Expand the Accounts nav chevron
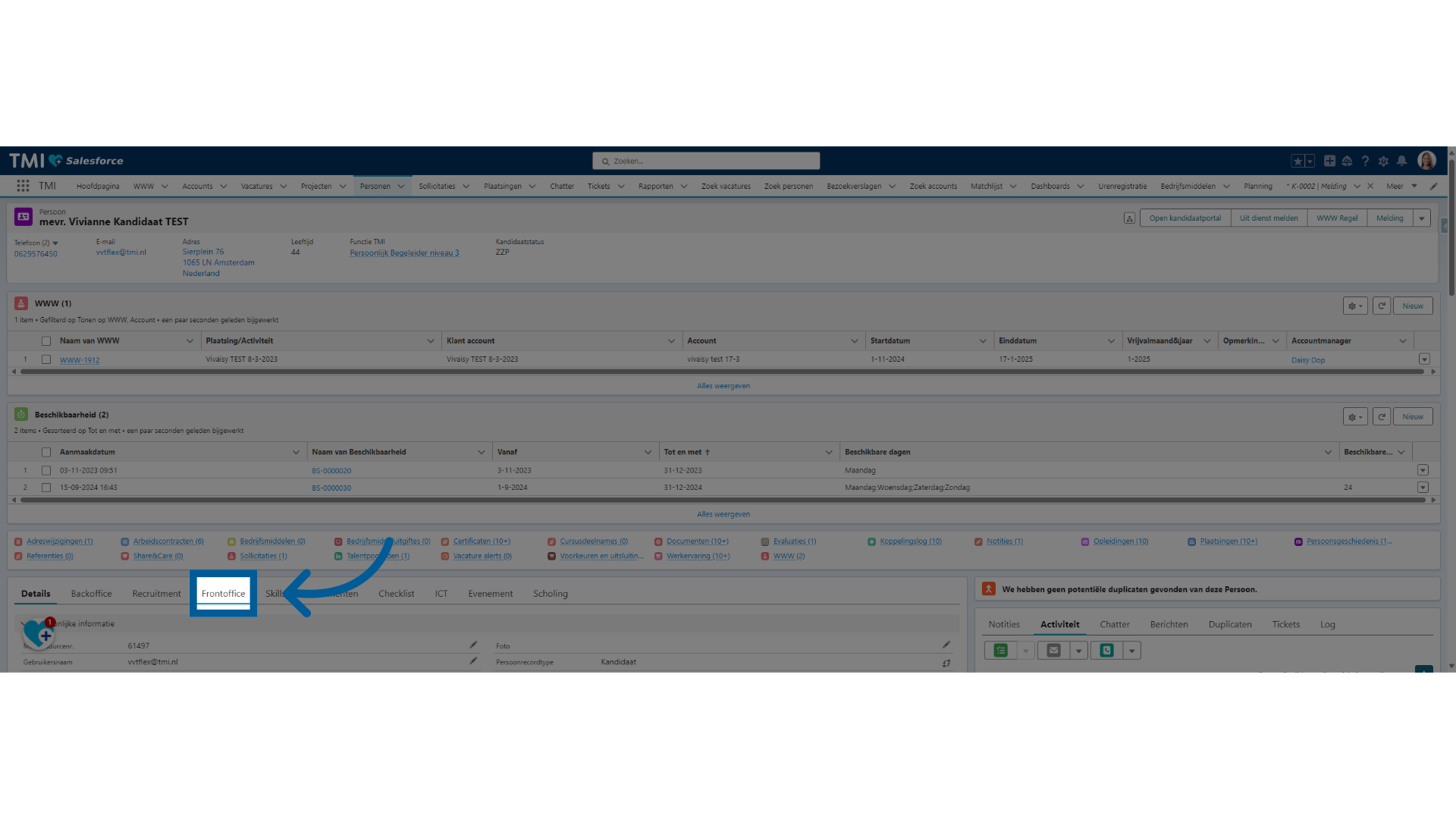The height and width of the screenshot is (819, 1456). 224,186
